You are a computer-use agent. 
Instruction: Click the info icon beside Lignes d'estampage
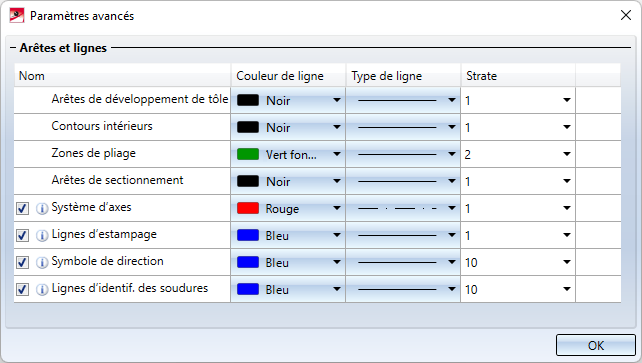pos(42,236)
